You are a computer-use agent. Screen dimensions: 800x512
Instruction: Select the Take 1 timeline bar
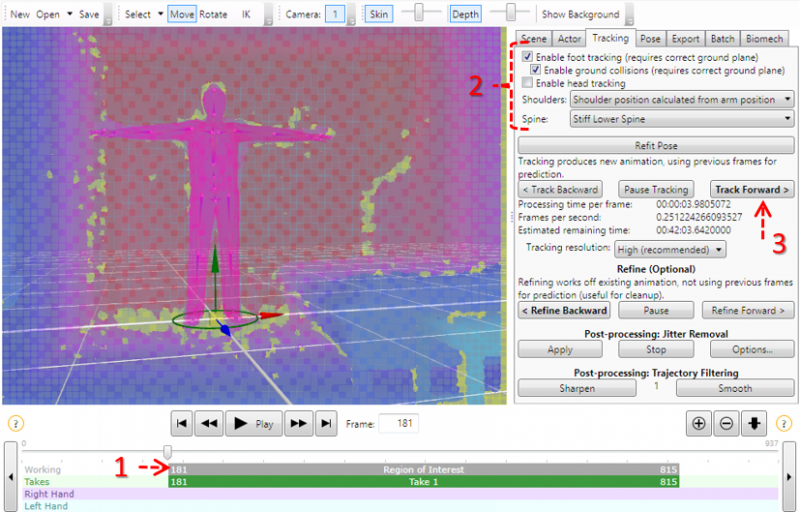(423, 481)
